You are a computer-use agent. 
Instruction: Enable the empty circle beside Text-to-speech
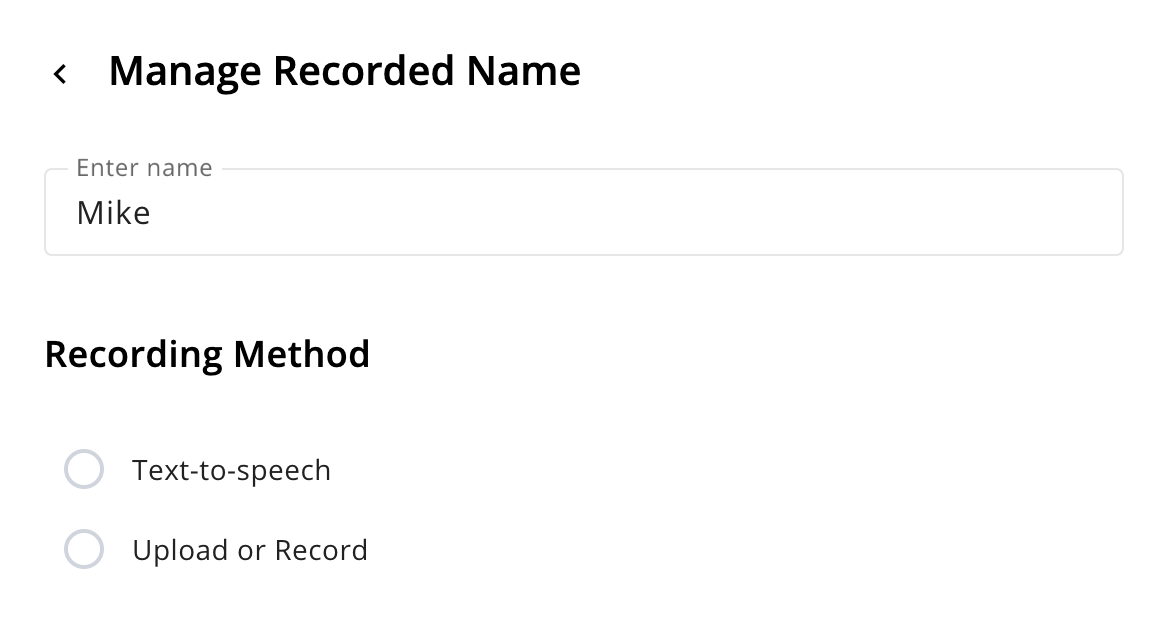(84, 469)
